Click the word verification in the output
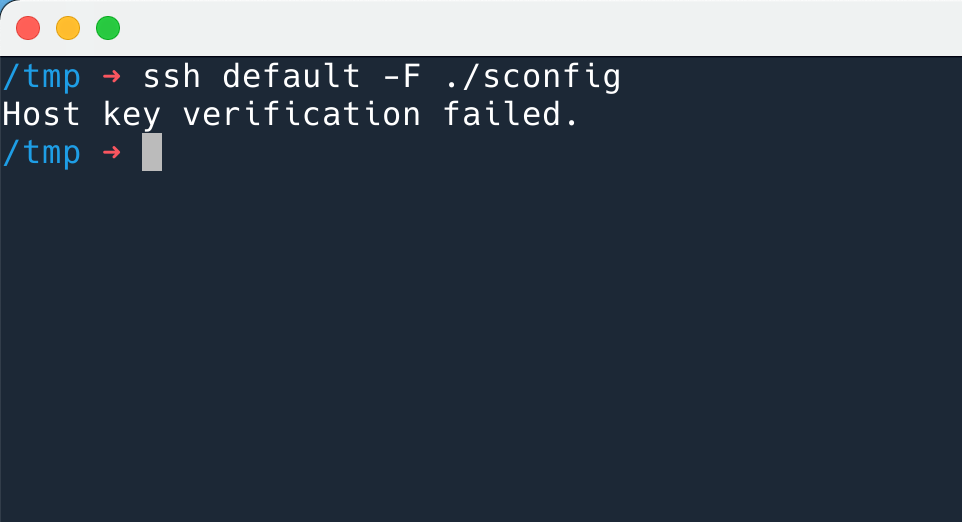This screenshot has width=962, height=522. pyautogui.click(x=302, y=114)
